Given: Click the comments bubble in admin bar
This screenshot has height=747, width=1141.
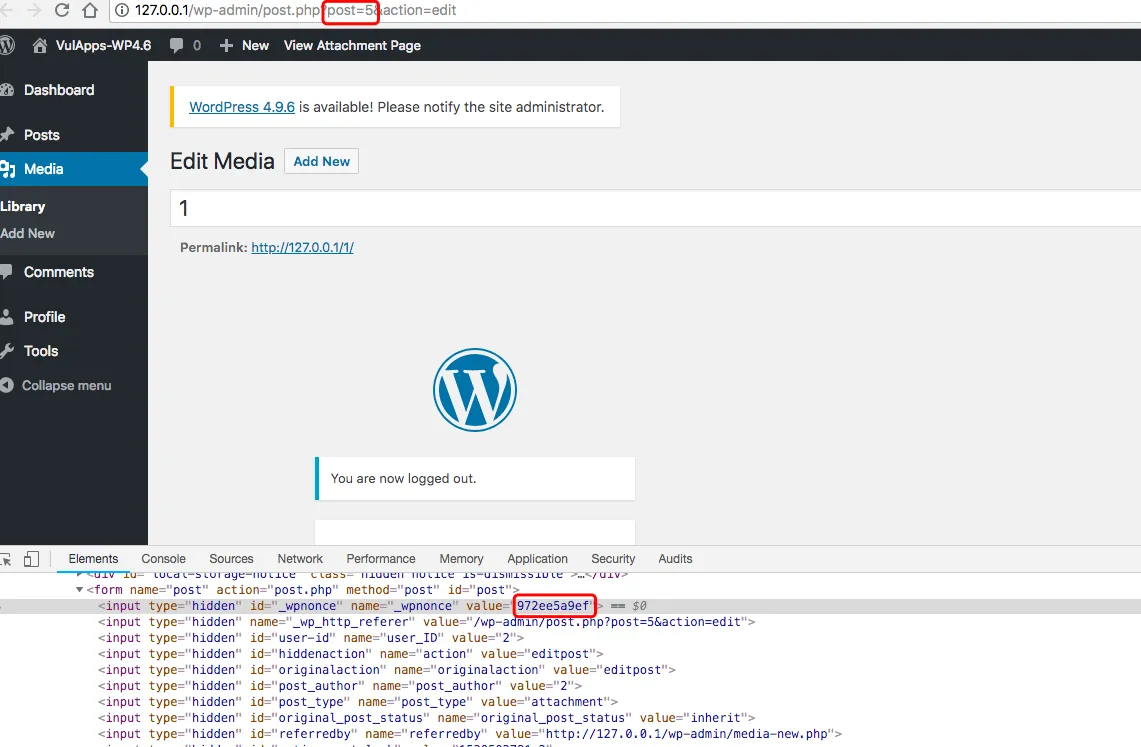Looking at the screenshot, I should pyautogui.click(x=185, y=45).
